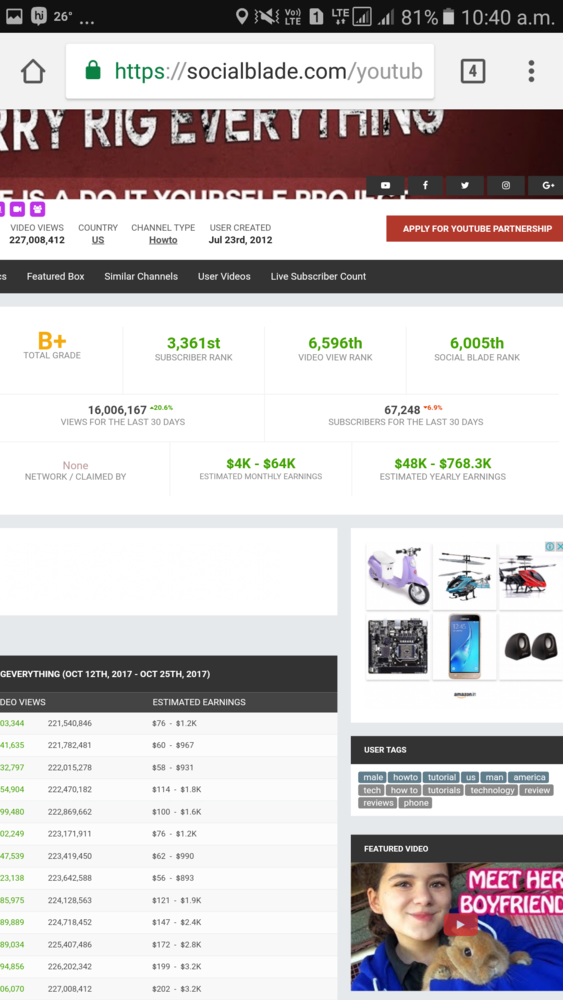Viewport: 563px width, 1000px height.
Task: Select the 'phone' user tag
Action: click(416, 802)
